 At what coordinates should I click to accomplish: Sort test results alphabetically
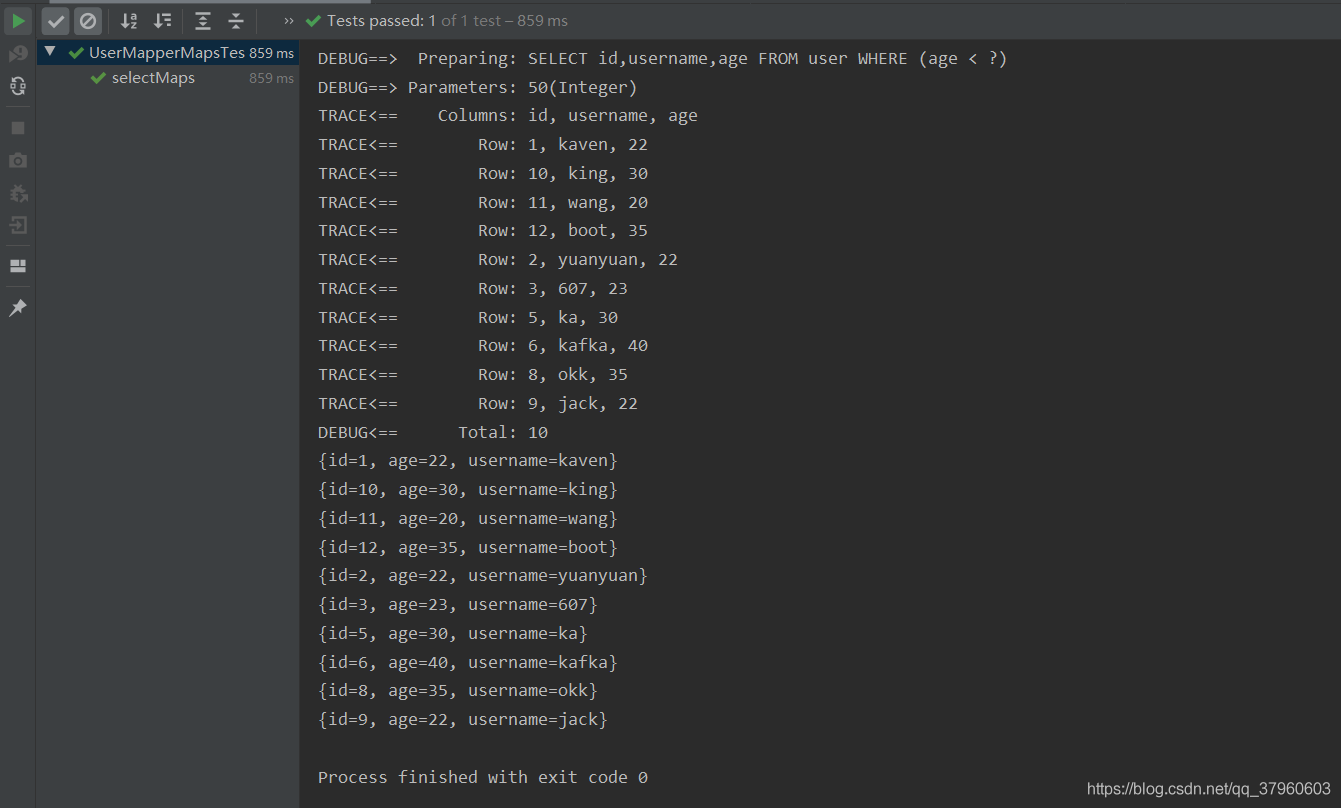(129, 21)
